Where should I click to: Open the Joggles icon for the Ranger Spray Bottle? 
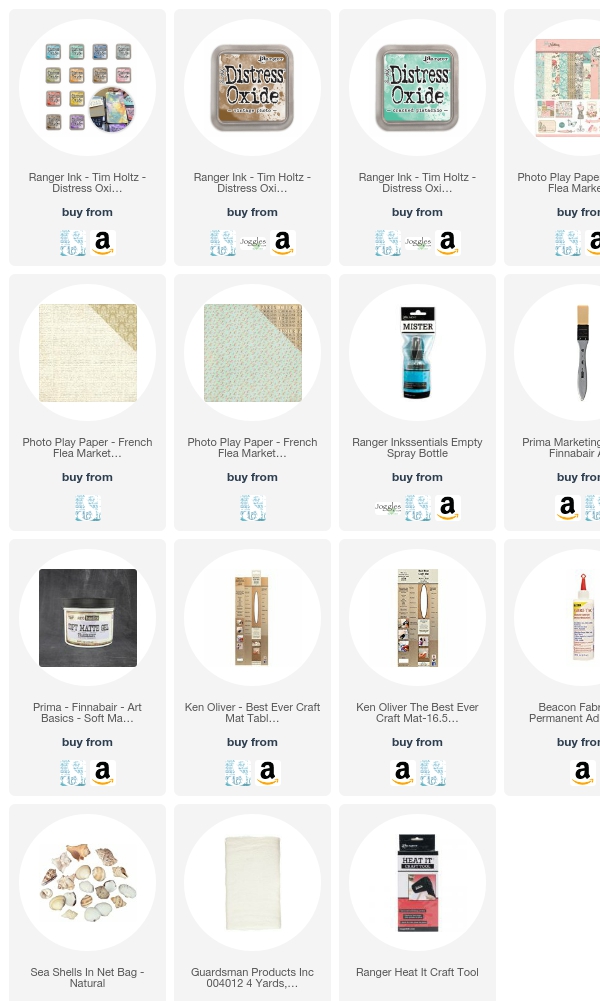388,508
